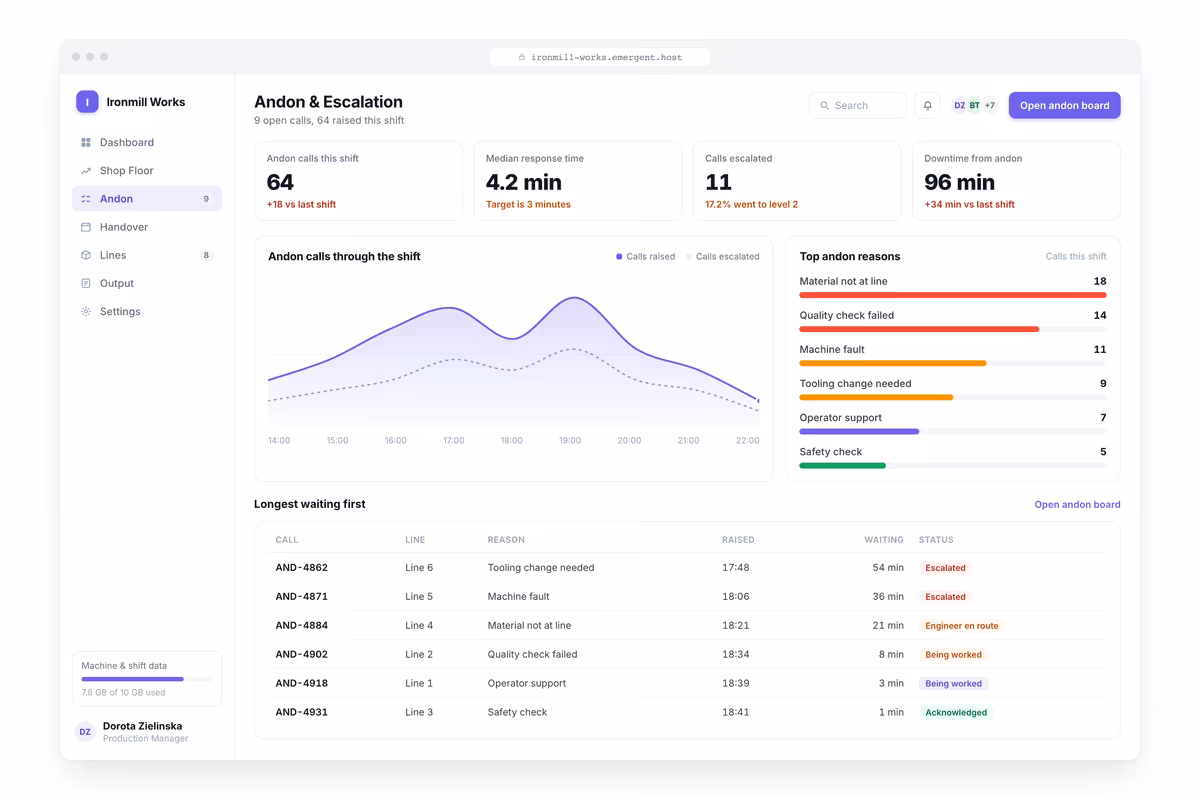1200x800 pixels.
Task: Select the Andon menu item
Action: tap(147, 199)
